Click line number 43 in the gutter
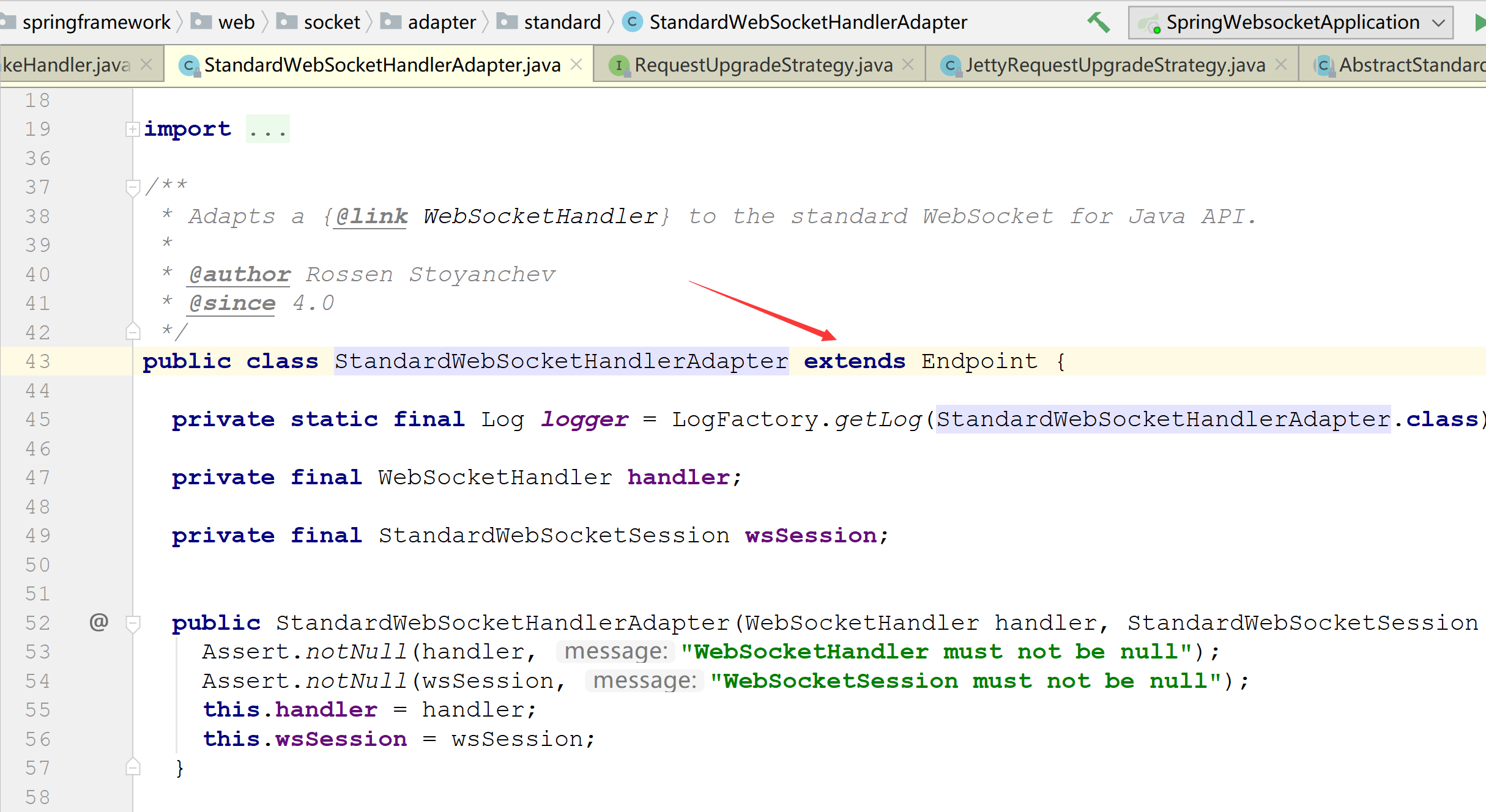This screenshot has width=1486, height=812. [x=37, y=361]
